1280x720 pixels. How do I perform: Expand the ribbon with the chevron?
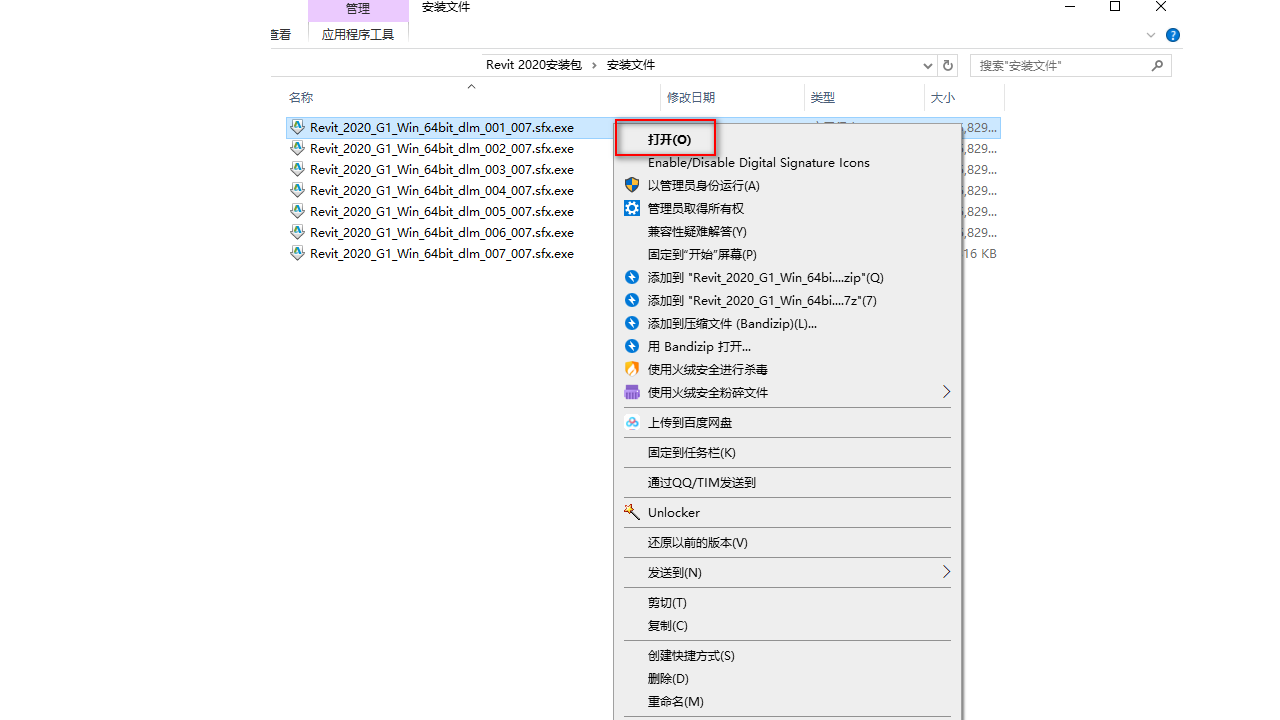pyautogui.click(x=1151, y=35)
